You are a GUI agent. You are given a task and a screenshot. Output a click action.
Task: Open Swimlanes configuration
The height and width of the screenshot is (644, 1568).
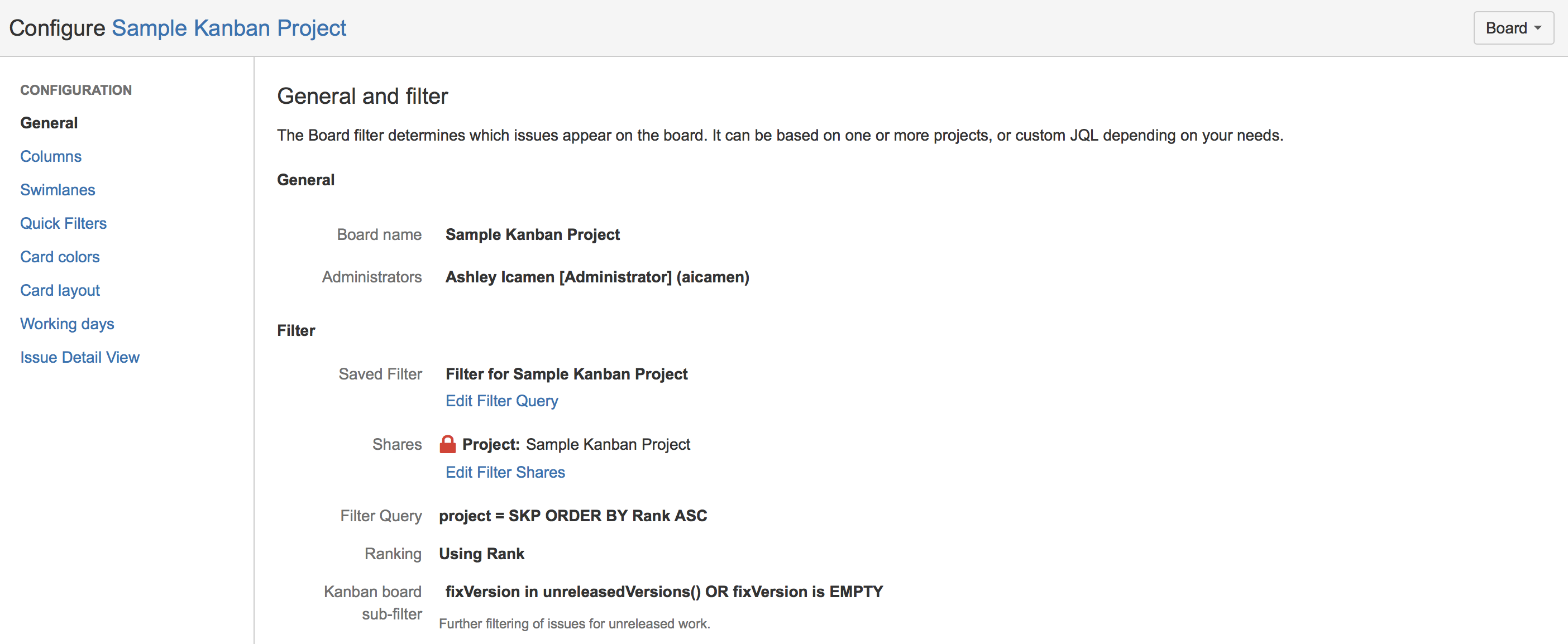click(58, 190)
